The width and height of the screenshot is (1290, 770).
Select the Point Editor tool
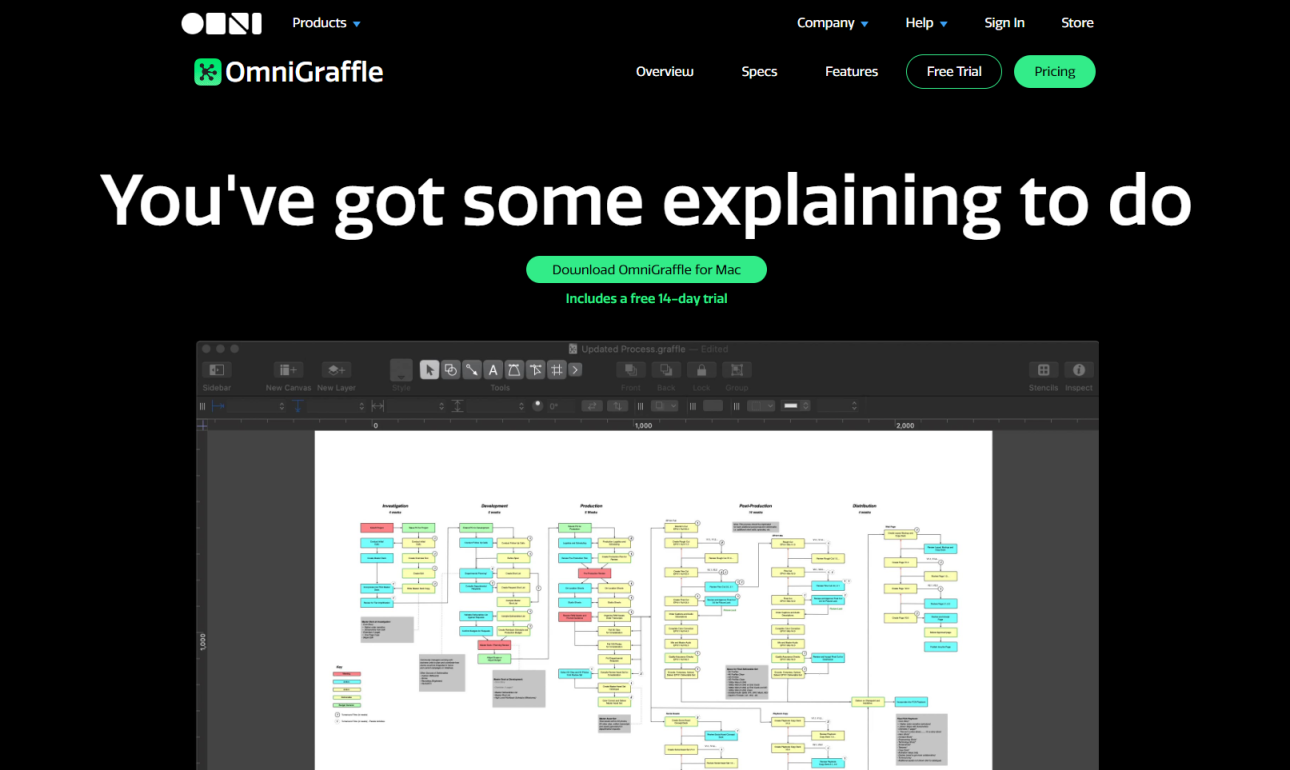(535, 370)
